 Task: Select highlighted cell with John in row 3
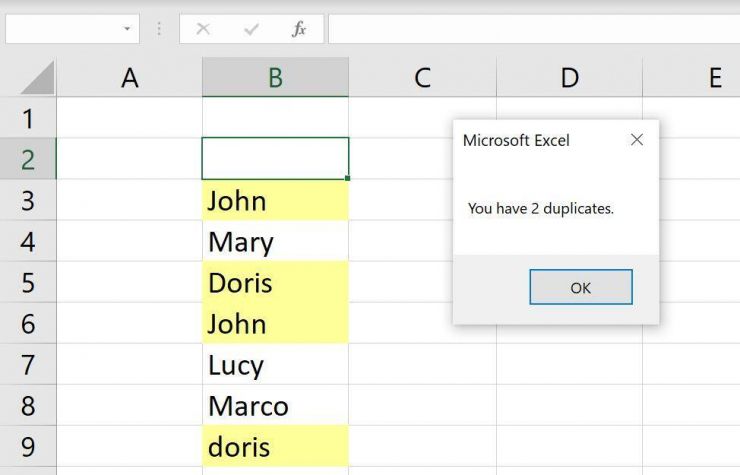coord(275,201)
